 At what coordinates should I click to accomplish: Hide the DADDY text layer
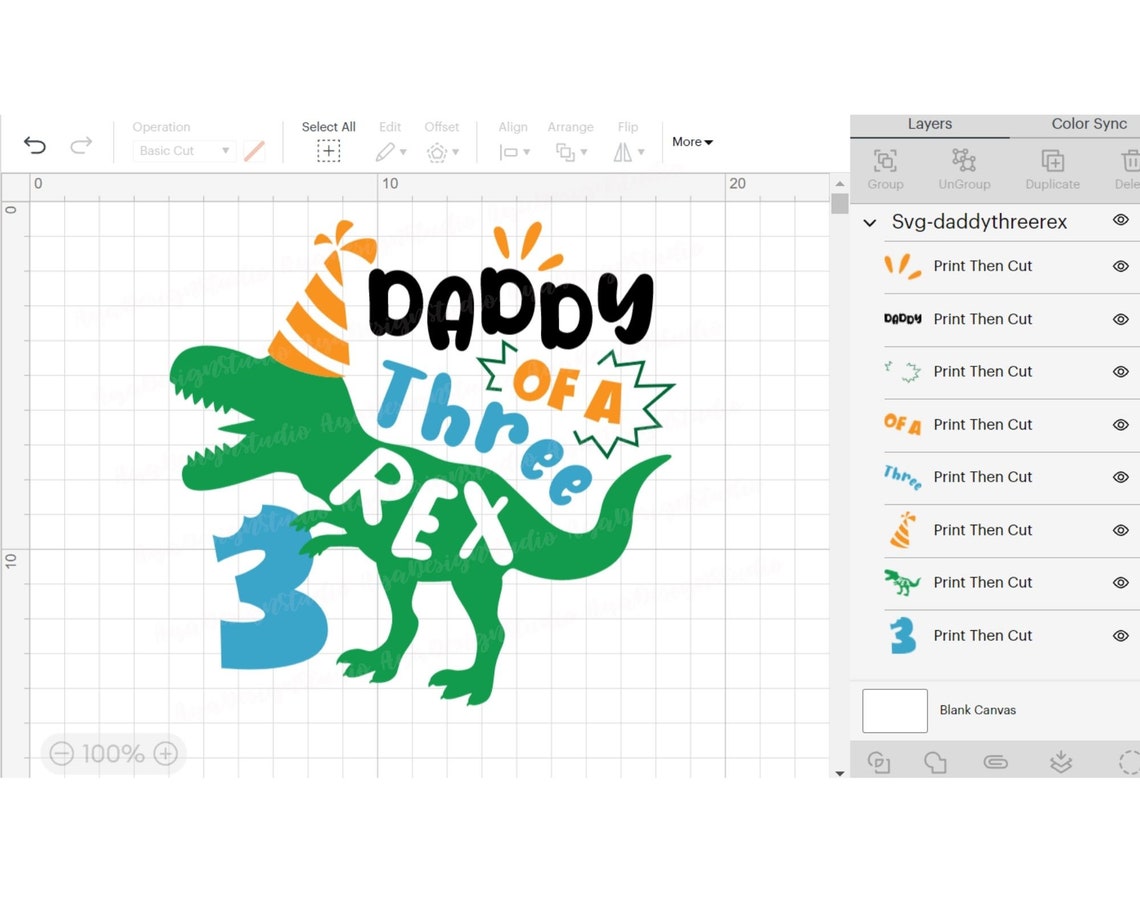tap(1121, 319)
